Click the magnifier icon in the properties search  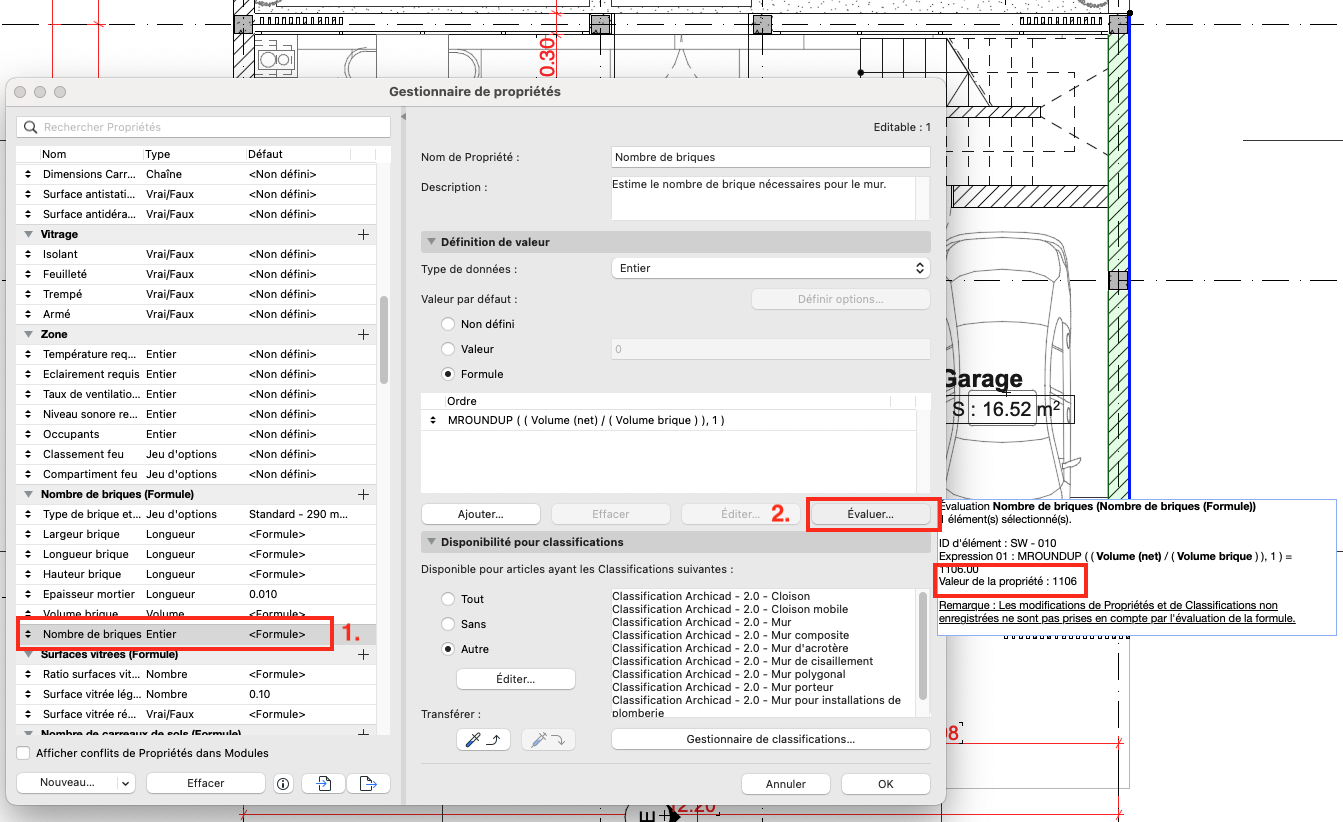coord(30,127)
